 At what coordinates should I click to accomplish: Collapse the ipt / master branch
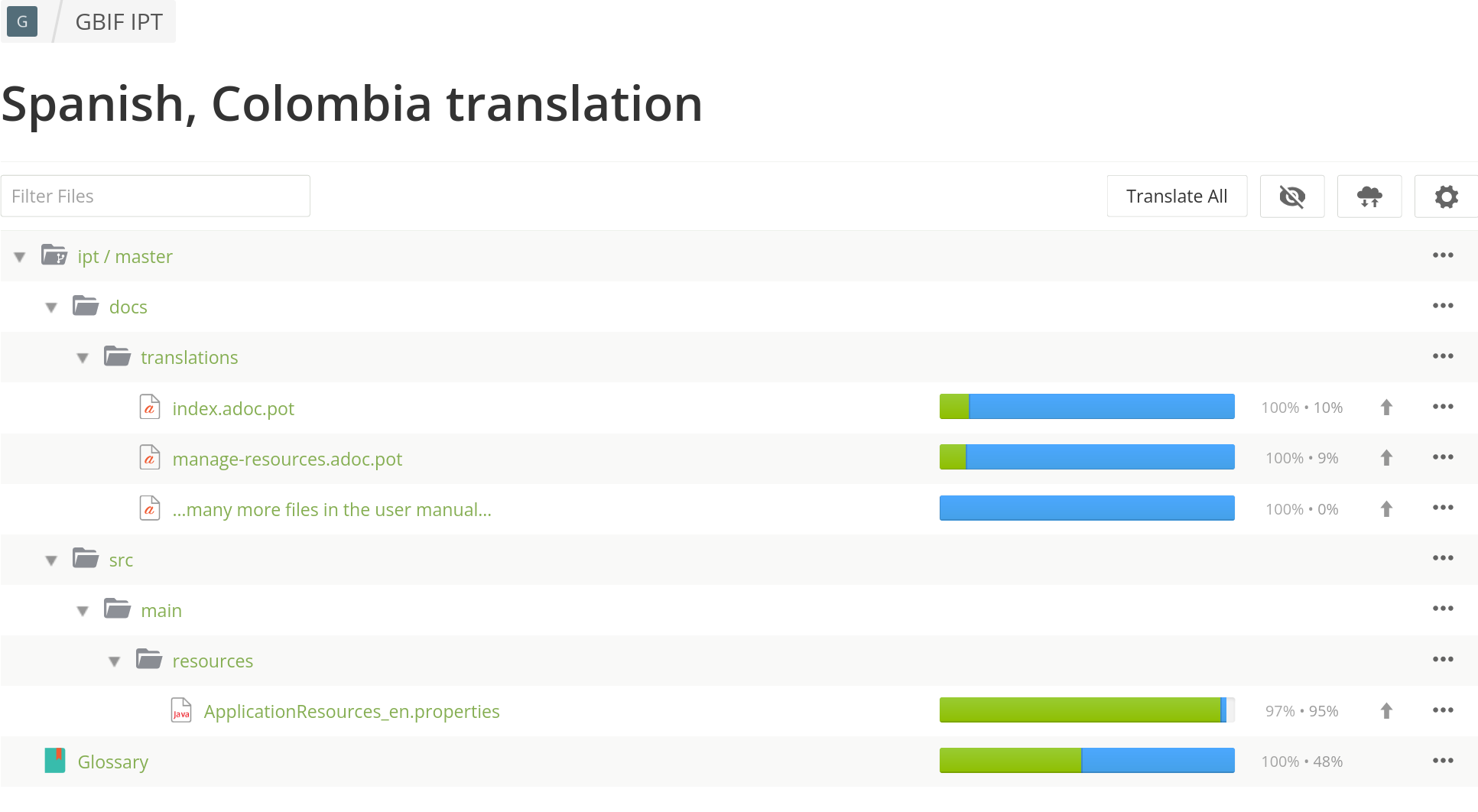click(x=20, y=257)
